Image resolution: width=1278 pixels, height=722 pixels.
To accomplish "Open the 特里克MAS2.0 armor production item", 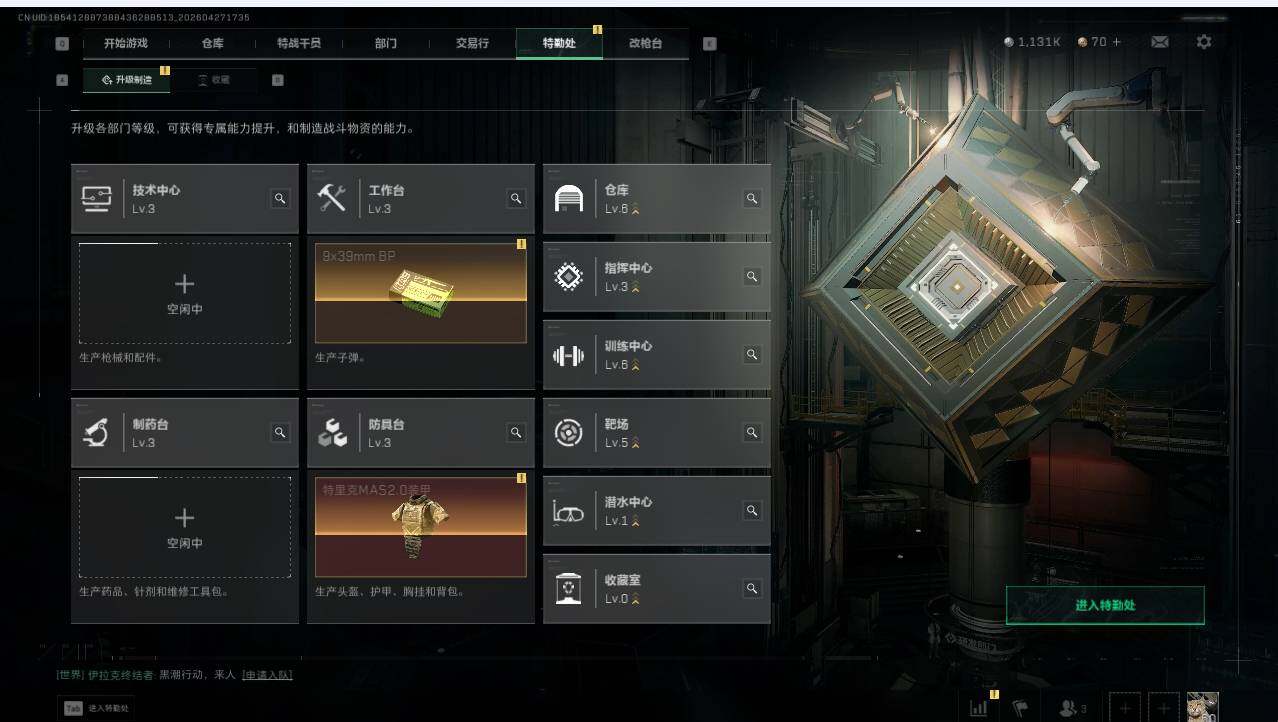I will [x=421, y=527].
